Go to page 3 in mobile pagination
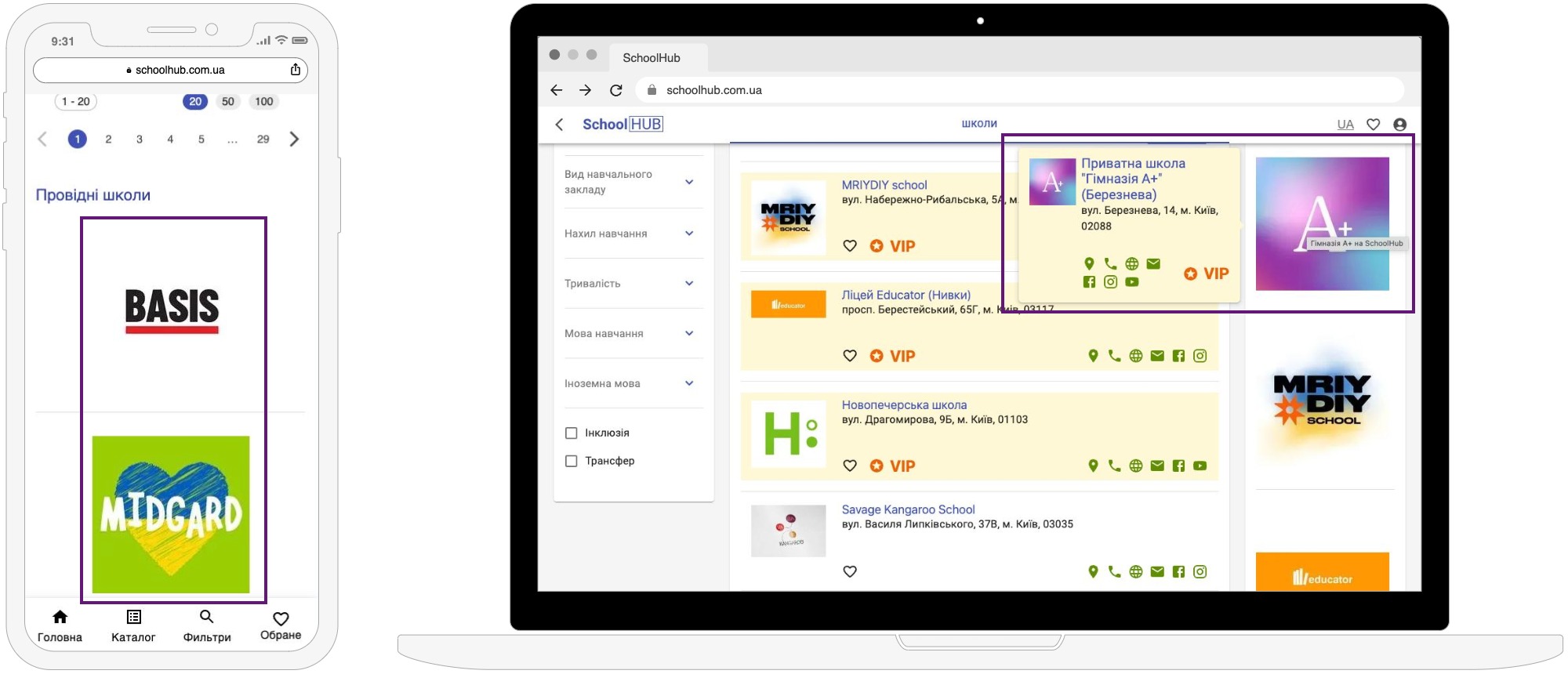Viewport: 1568px width, 674px height. coord(140,140)
